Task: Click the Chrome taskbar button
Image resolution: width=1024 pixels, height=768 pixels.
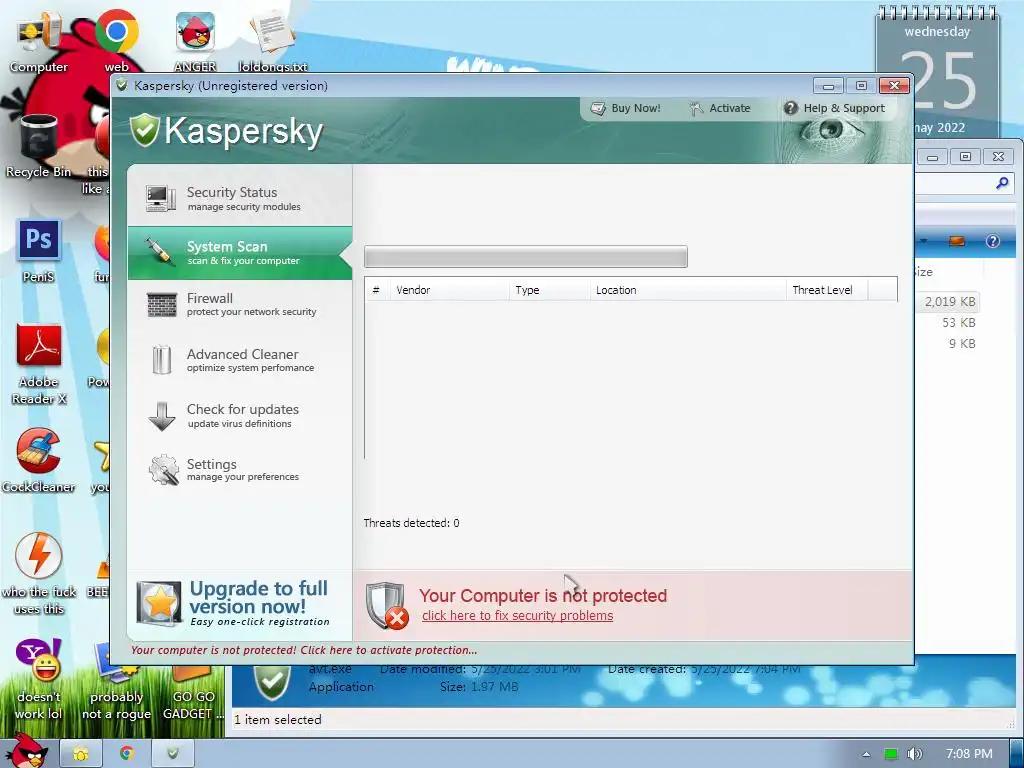Action: pyautogui.click(x=127, y=754)
